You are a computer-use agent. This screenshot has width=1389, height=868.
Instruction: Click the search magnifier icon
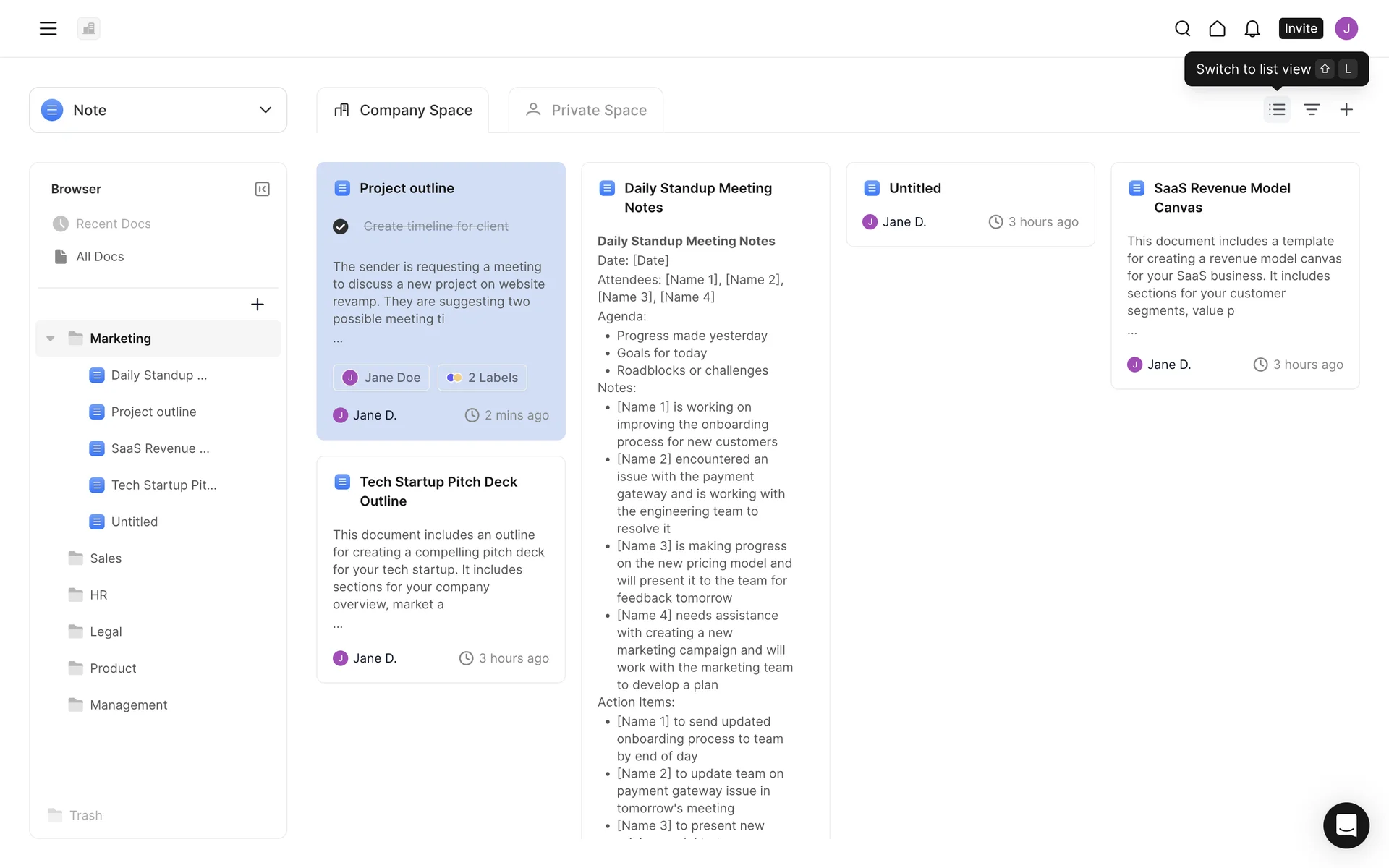(1182, 28)
